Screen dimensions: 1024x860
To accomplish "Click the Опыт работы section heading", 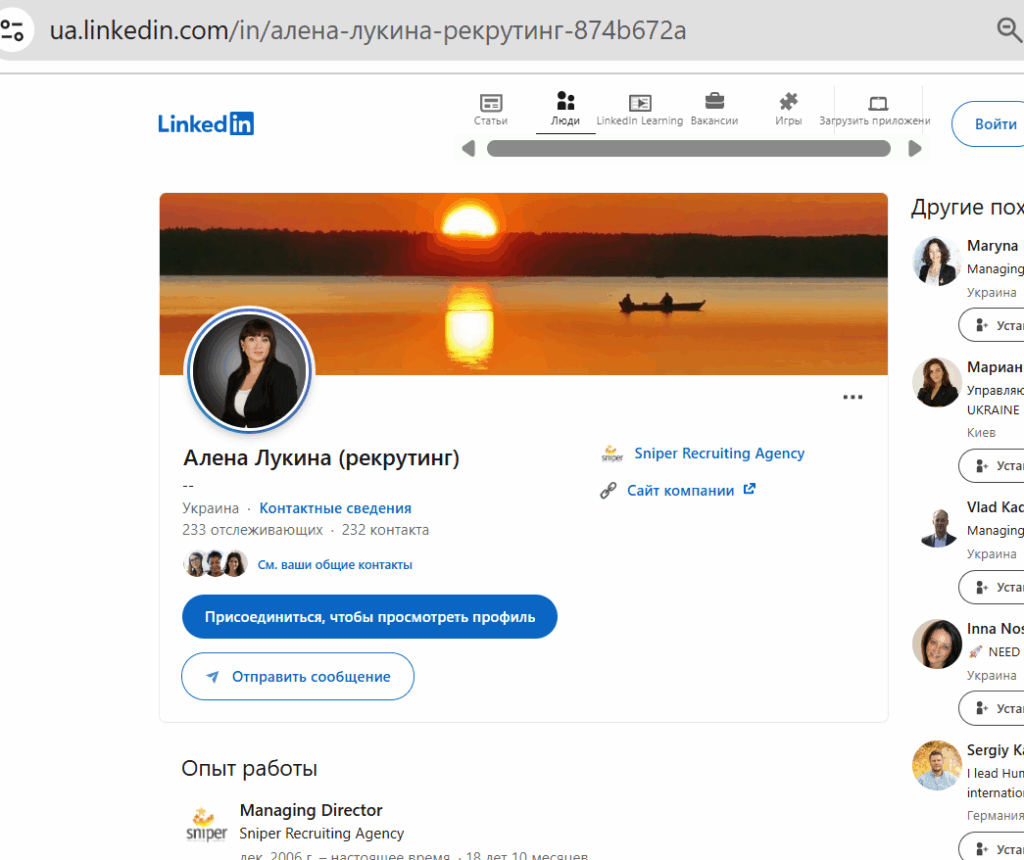I will coord(249,769).
